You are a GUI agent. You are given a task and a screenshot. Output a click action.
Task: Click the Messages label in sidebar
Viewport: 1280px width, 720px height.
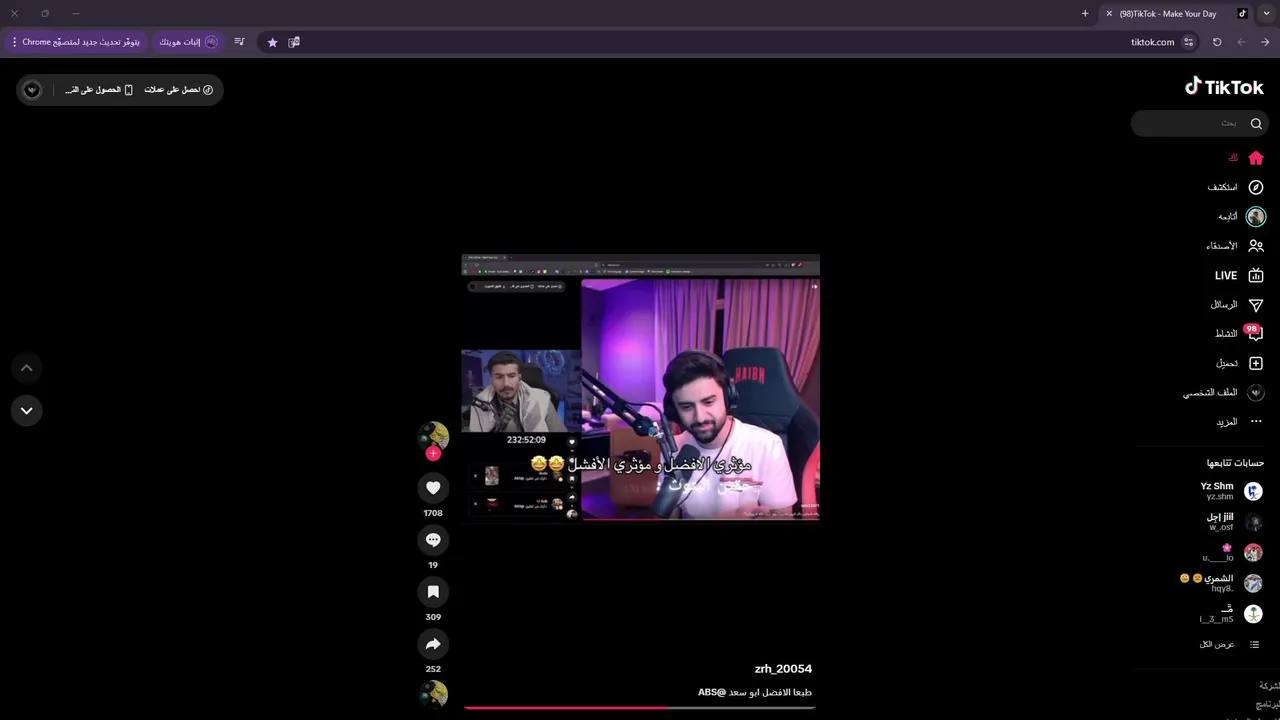pos(1224,304)
